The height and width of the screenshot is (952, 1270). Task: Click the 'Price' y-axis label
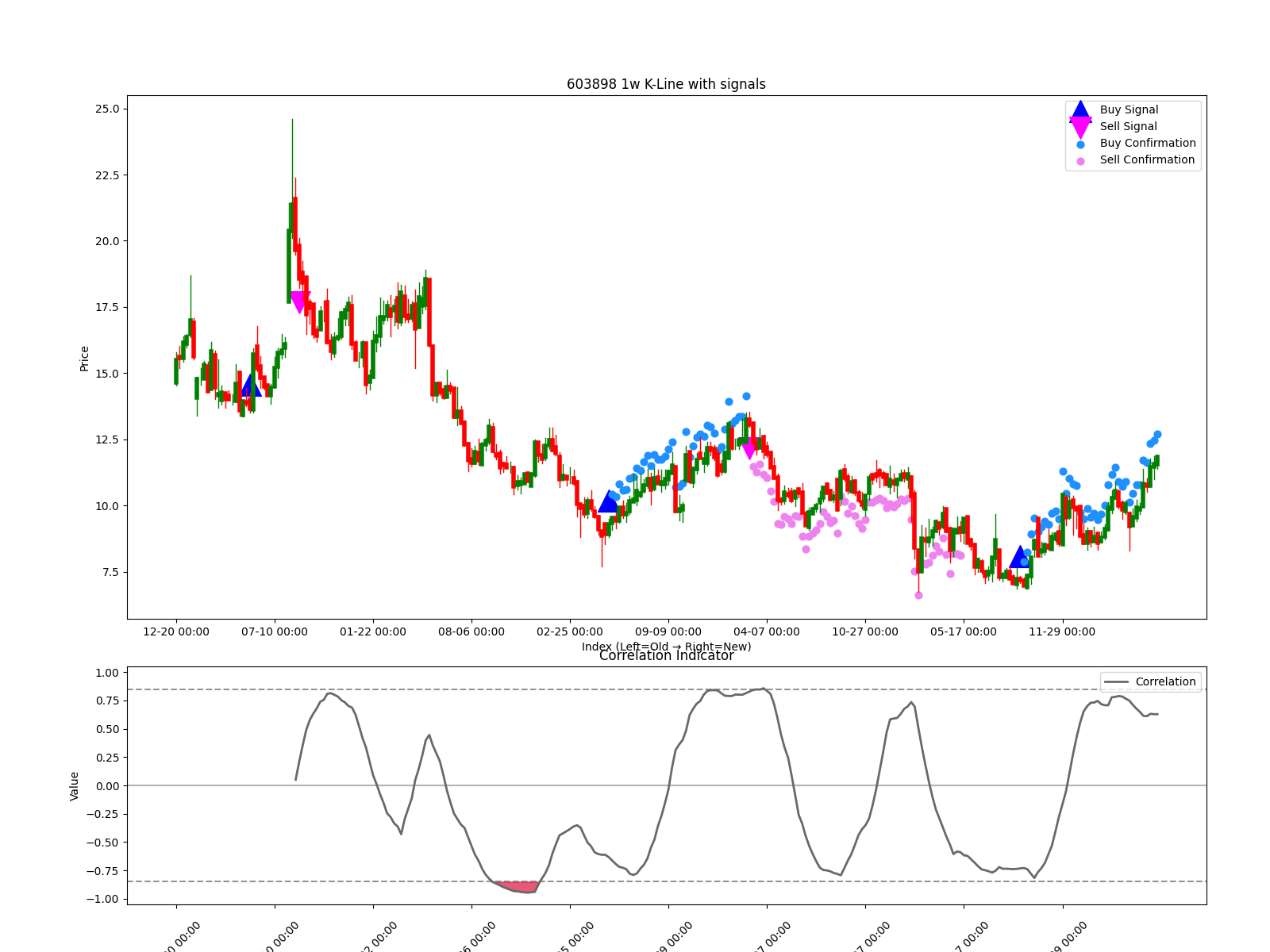(x=84, y=359)
